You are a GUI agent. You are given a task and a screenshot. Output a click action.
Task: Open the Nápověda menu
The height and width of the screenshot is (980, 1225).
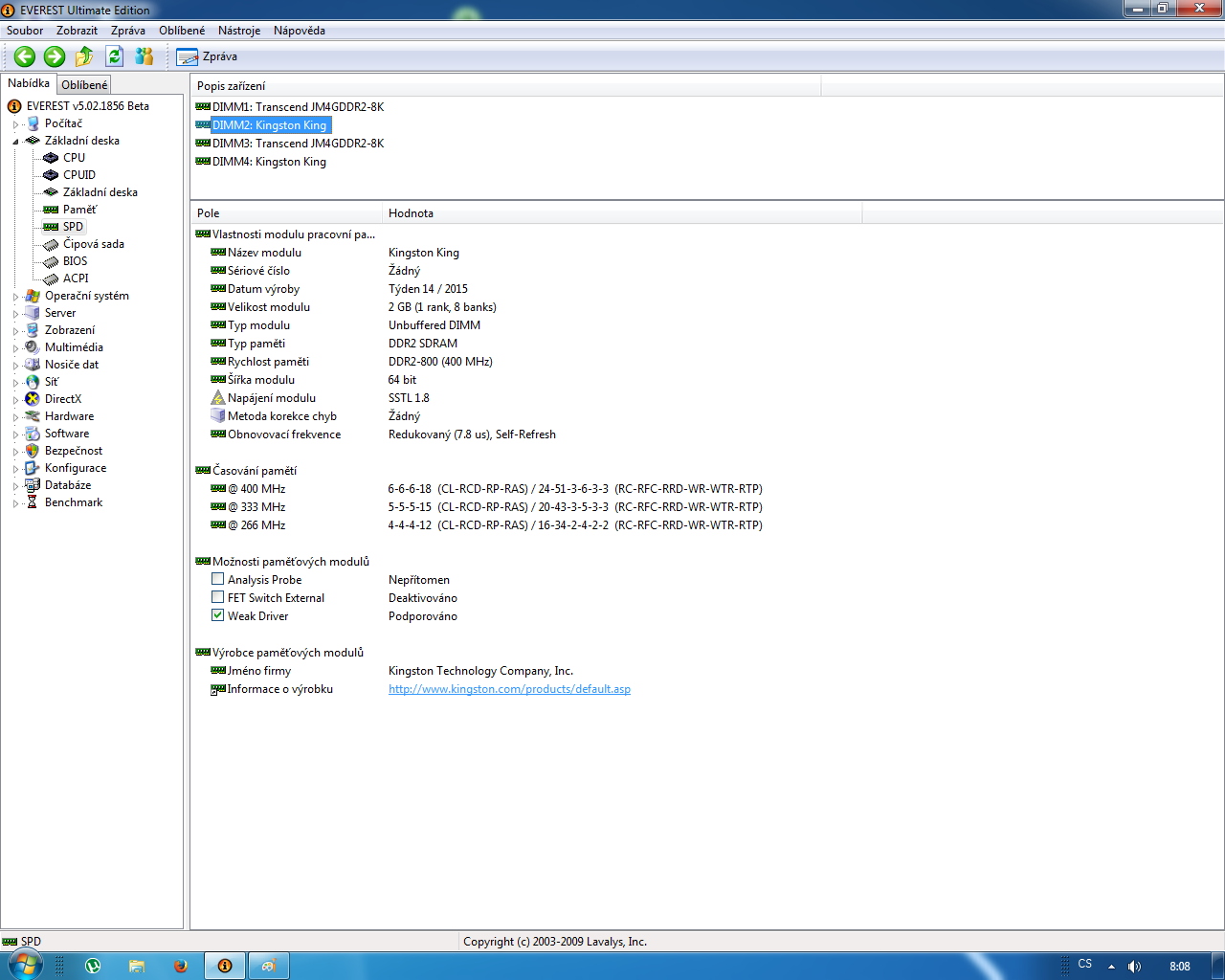point(300,31)
